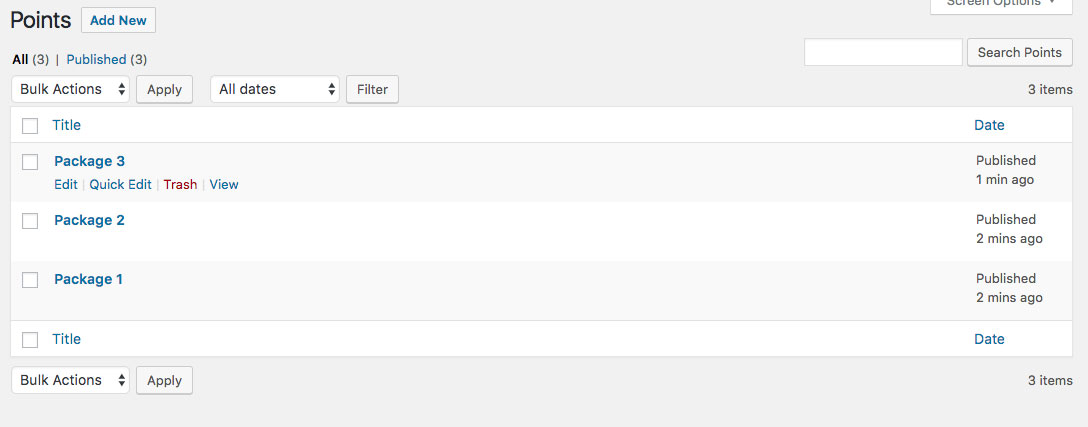Switch to the All posts view

pos(20,60)
